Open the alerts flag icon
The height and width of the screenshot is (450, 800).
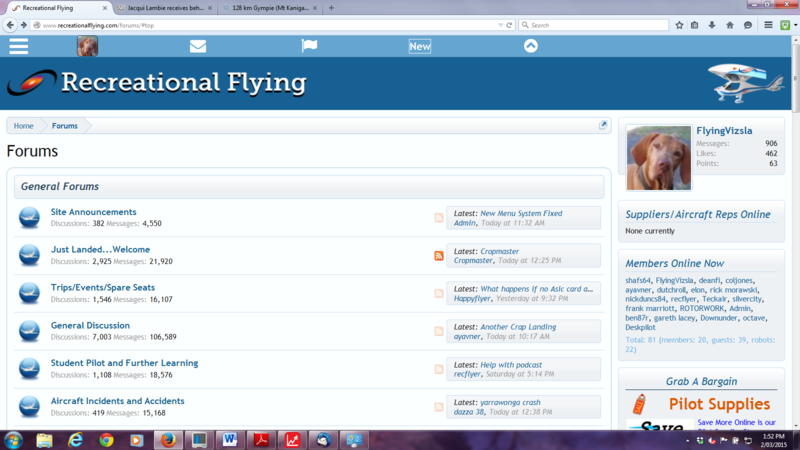[x=309, y=46]
